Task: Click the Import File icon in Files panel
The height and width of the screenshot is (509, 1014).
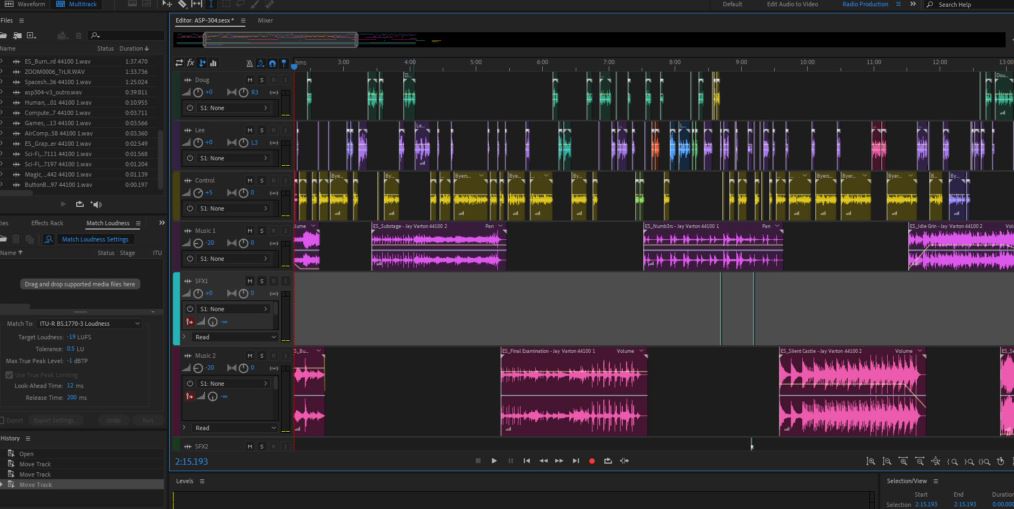Action: tap(17, 36)
